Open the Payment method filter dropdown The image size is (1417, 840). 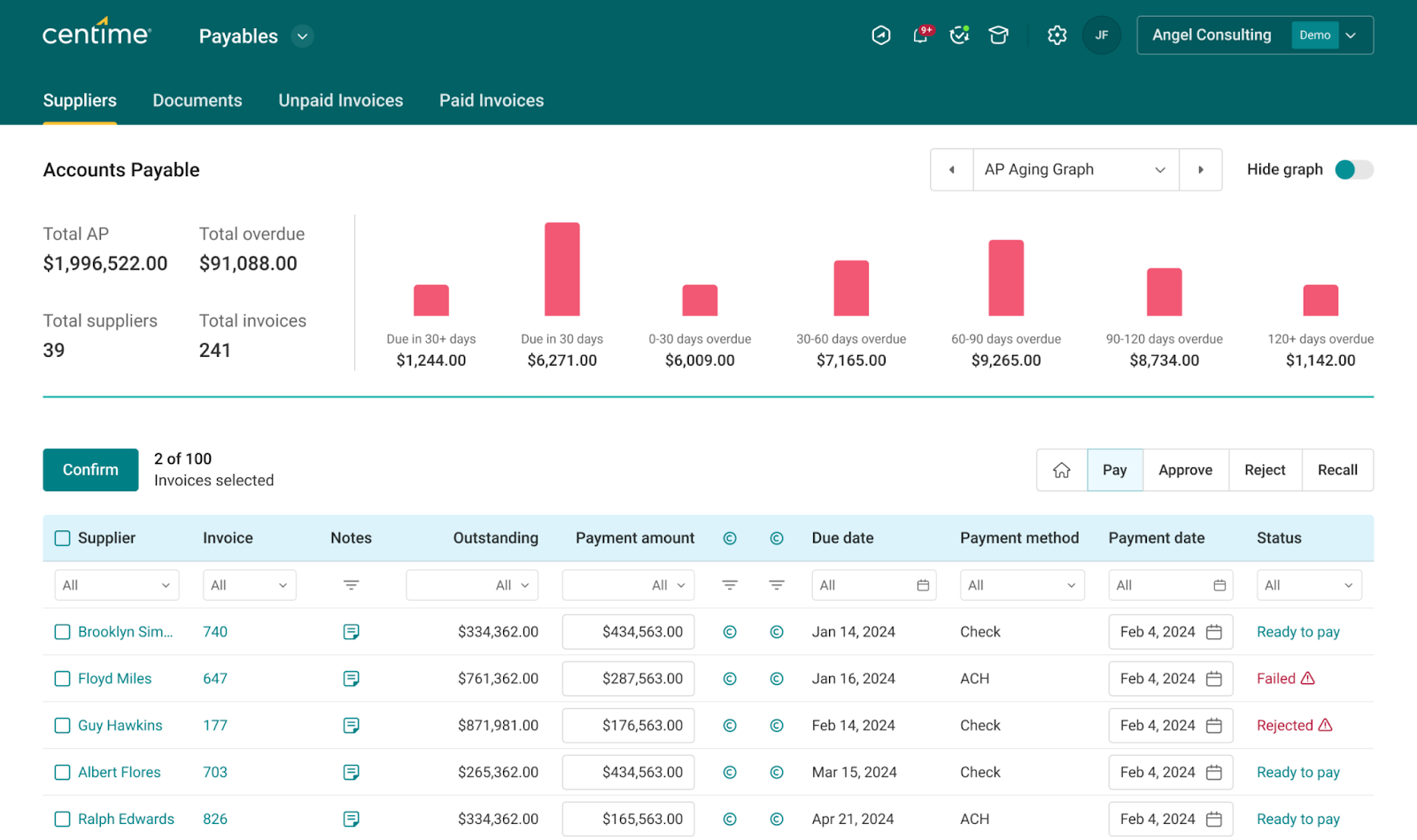coord(1021,585)
